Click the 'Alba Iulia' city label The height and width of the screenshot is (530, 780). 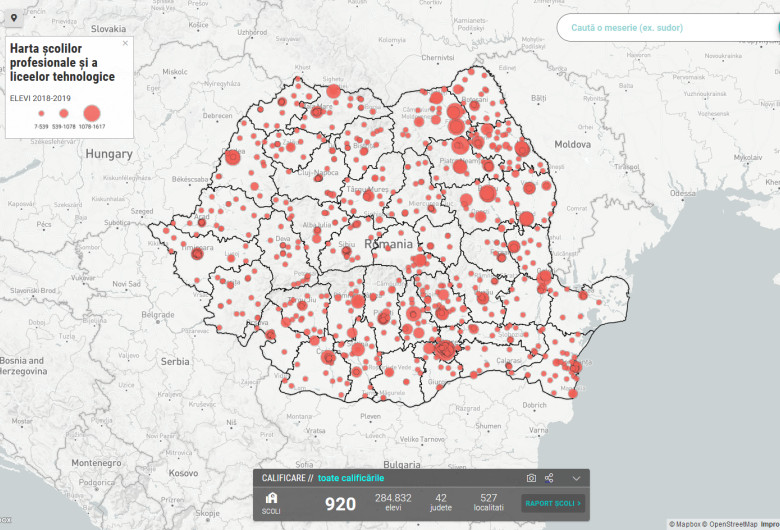tap(317, 225)
